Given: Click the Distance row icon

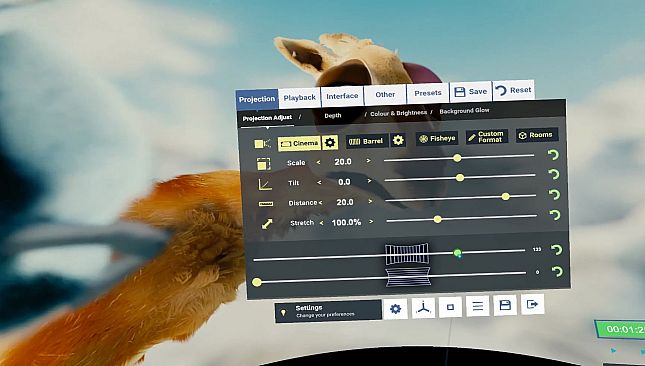Looking at the screenshot, I should [x=266, y=204].
